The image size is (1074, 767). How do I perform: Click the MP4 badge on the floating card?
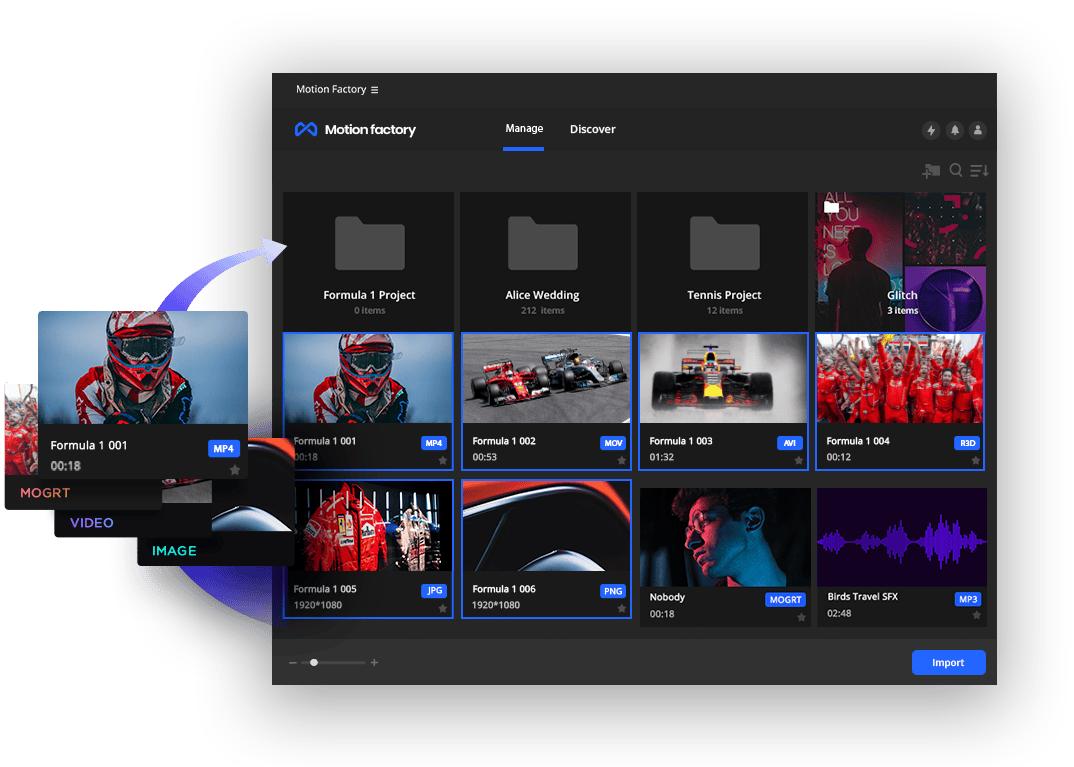(223, 449)
